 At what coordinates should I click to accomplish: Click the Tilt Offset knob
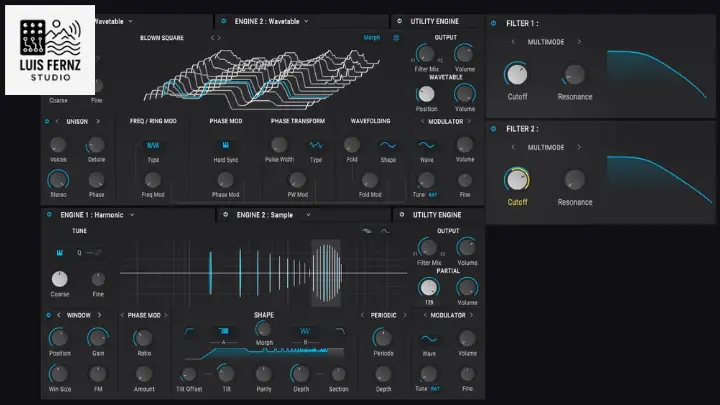click(x=189, y=374)
